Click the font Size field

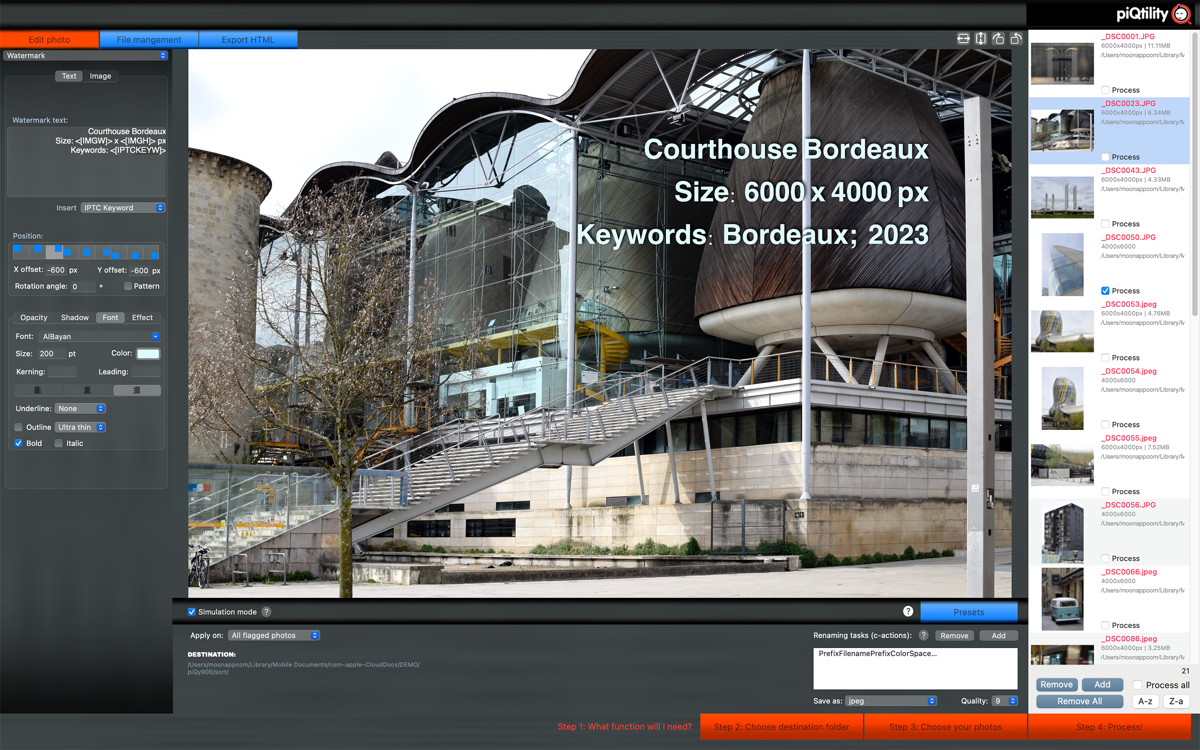click(x=50, y=354)
